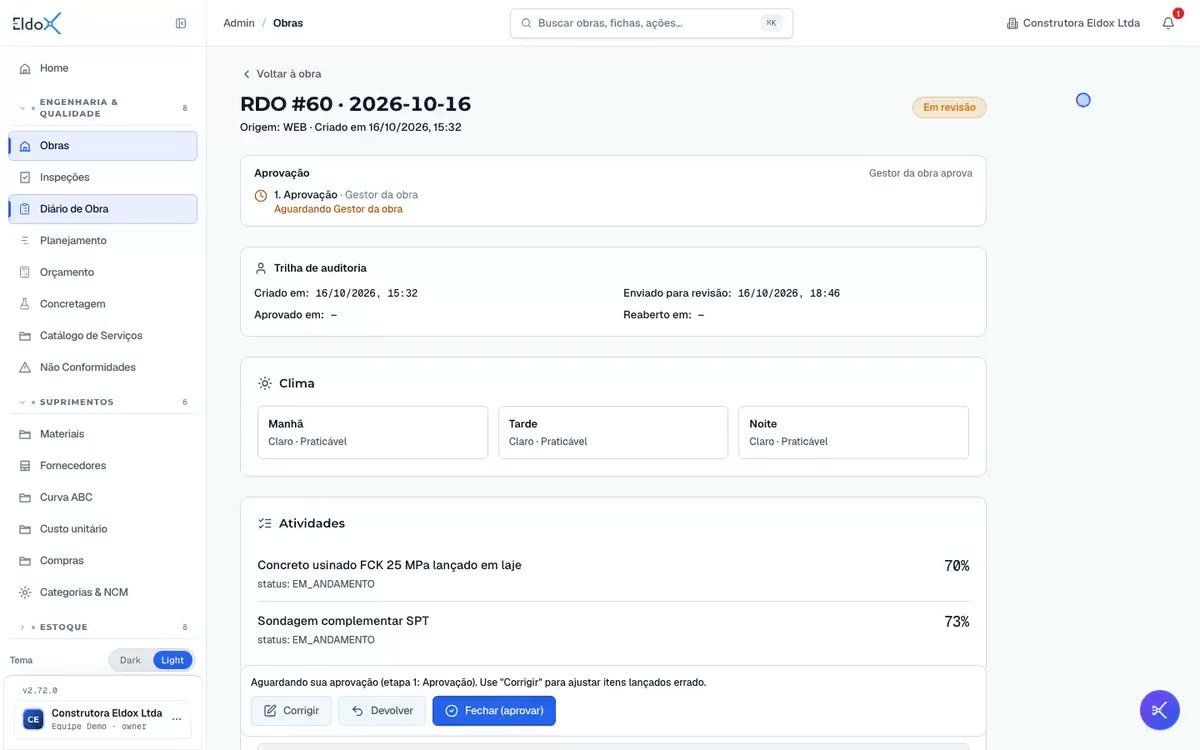Click the Custo unitário folder icon

(25, 529)
